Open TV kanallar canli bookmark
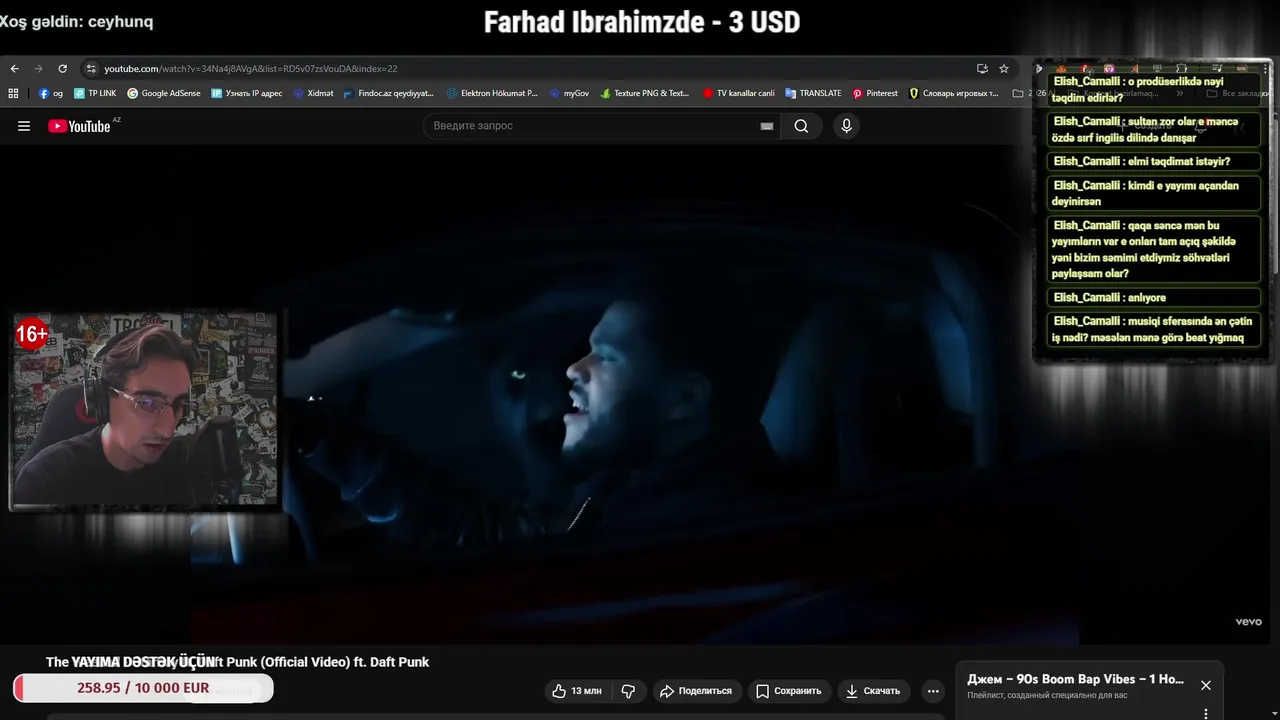The height and width of the screenshot is (720, 1280). pos(739,93)
